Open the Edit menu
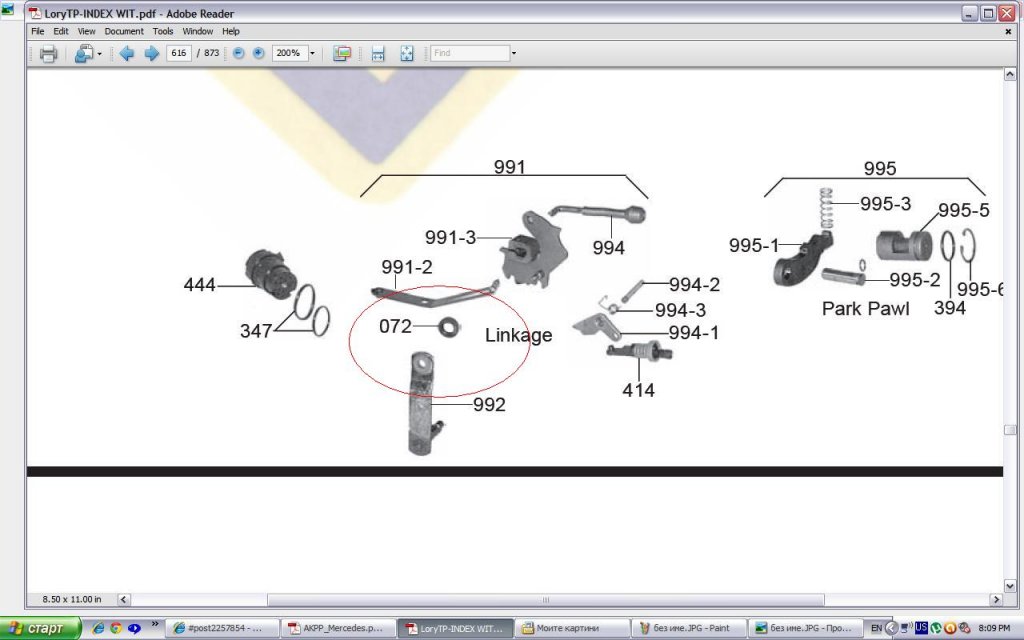The height and width of the screenshot is (640, 1024). tap(61, 31)
